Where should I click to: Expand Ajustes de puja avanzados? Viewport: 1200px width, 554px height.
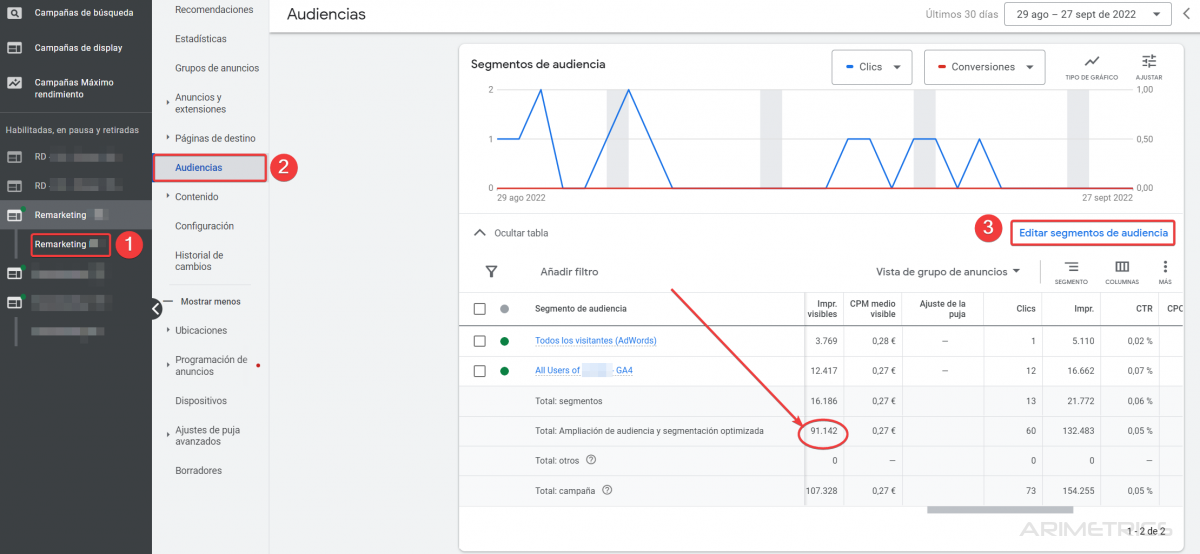[x=168, y=436]
